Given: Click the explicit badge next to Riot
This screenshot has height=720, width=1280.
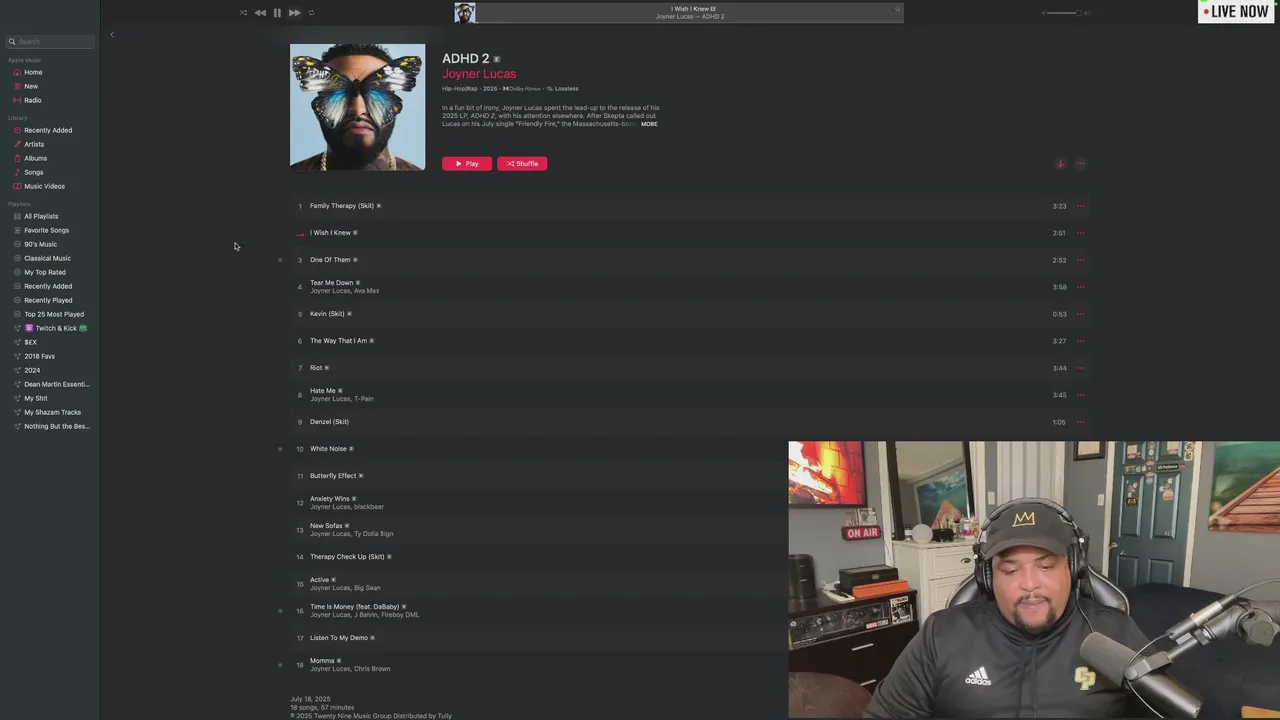Looking at the screenshot, I should pos(327,368).
